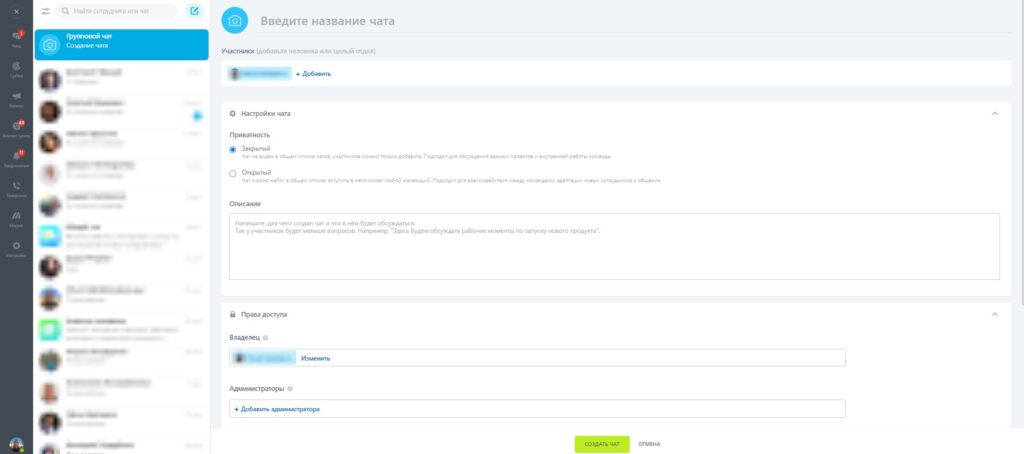The image size is (1024, 454).
Task: Open the Контакт-центр icon with badge 44
Action: (x=16, y=128)
